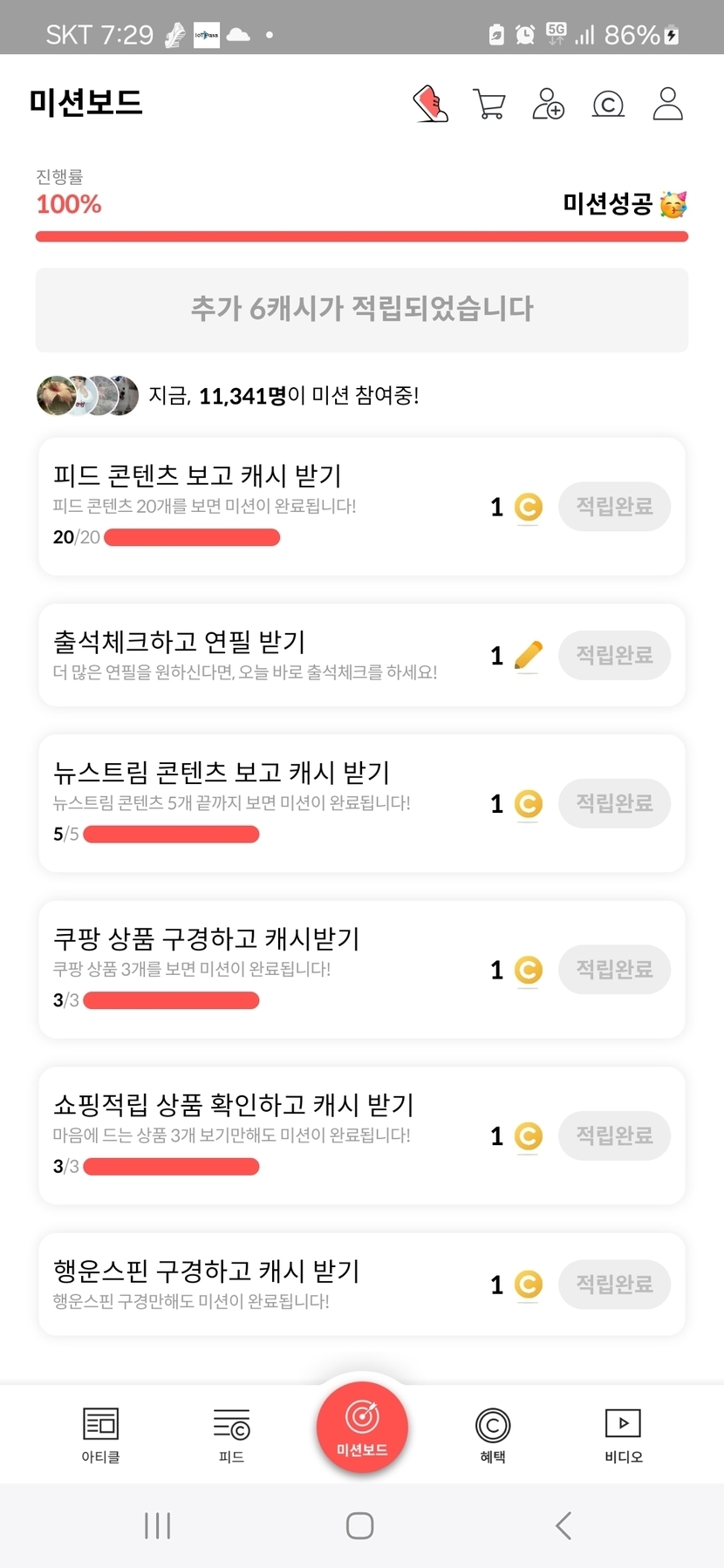Tap 적립완료 button for 뉴스트림 mission
Viewport: 724px width, 1568px height.
click(x=614, y=803)
